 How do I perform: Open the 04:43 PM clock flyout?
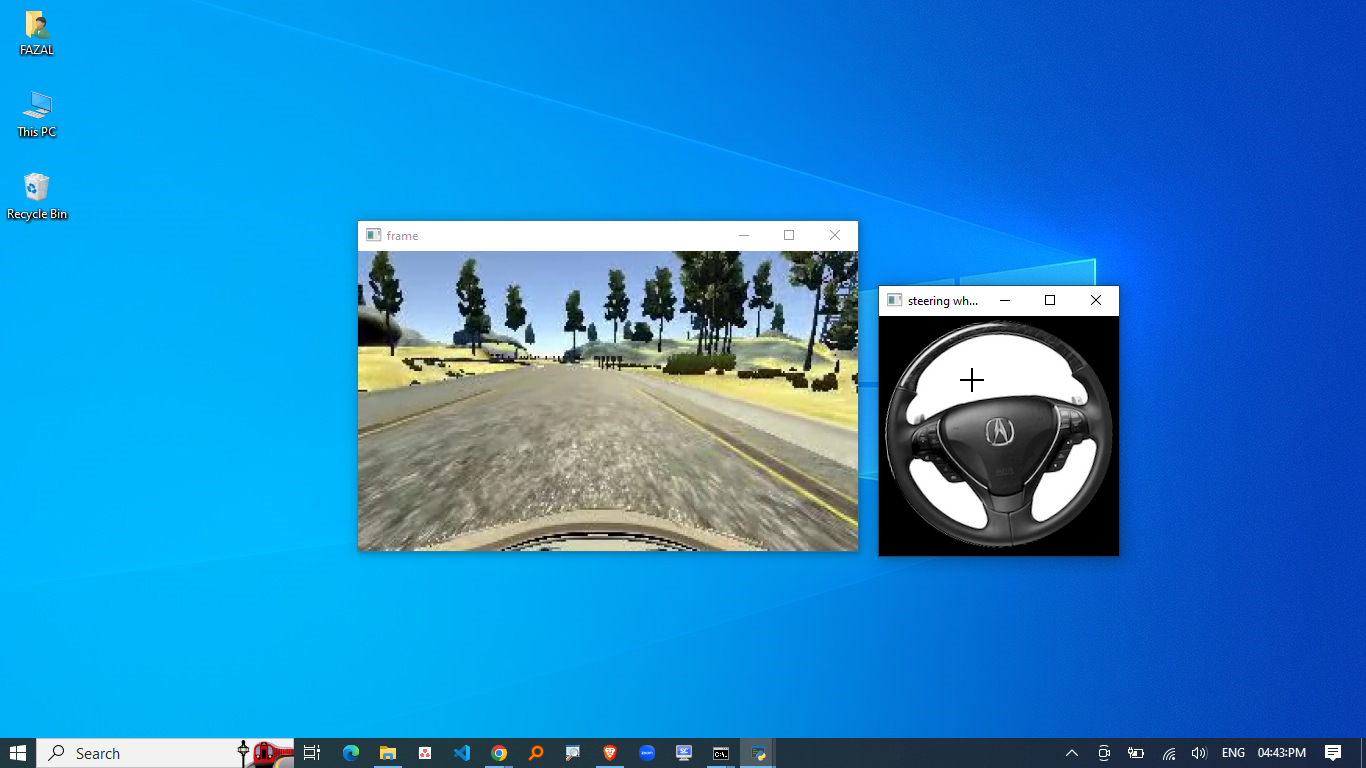[1282, 753]
